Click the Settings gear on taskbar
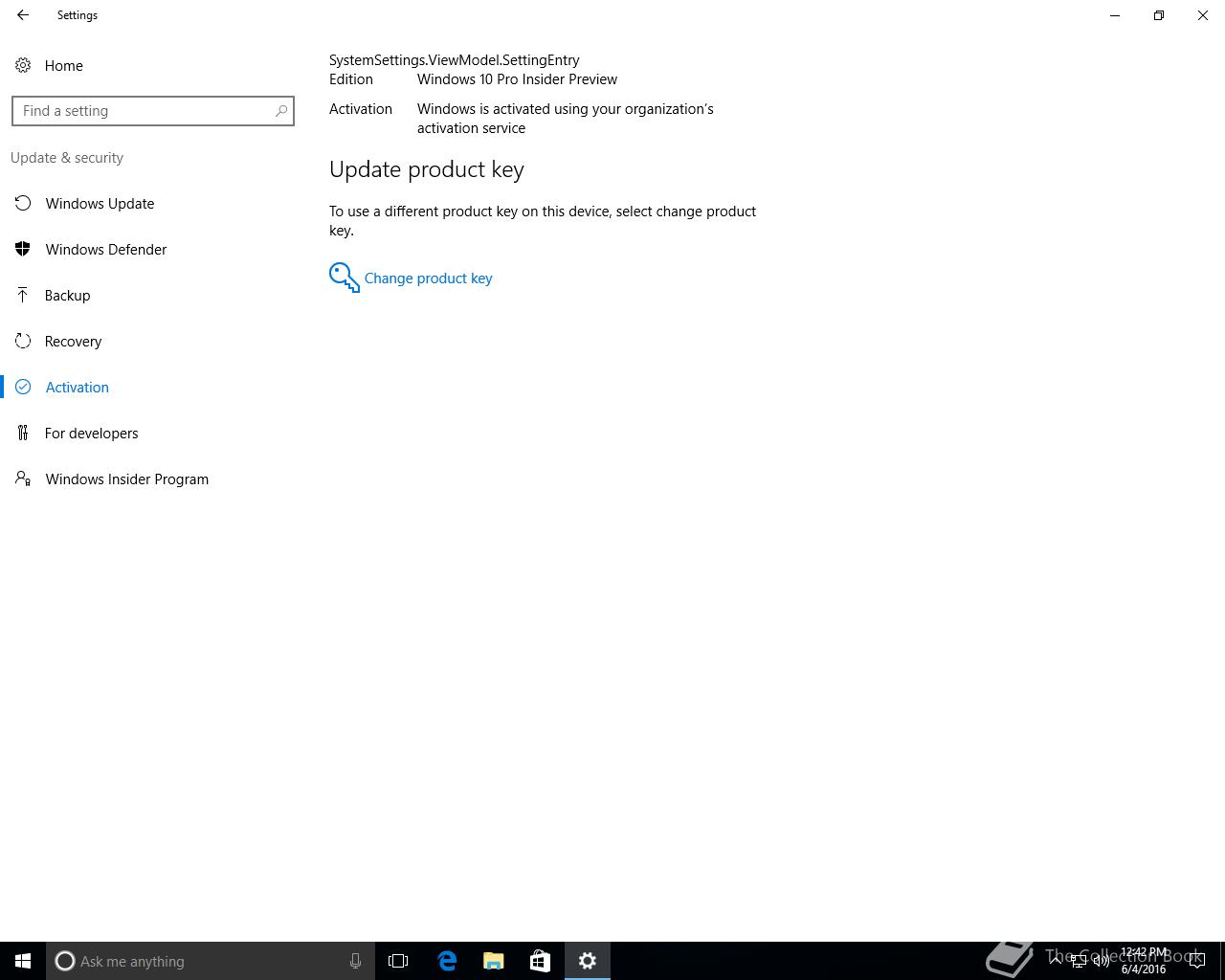 point(588,961)
